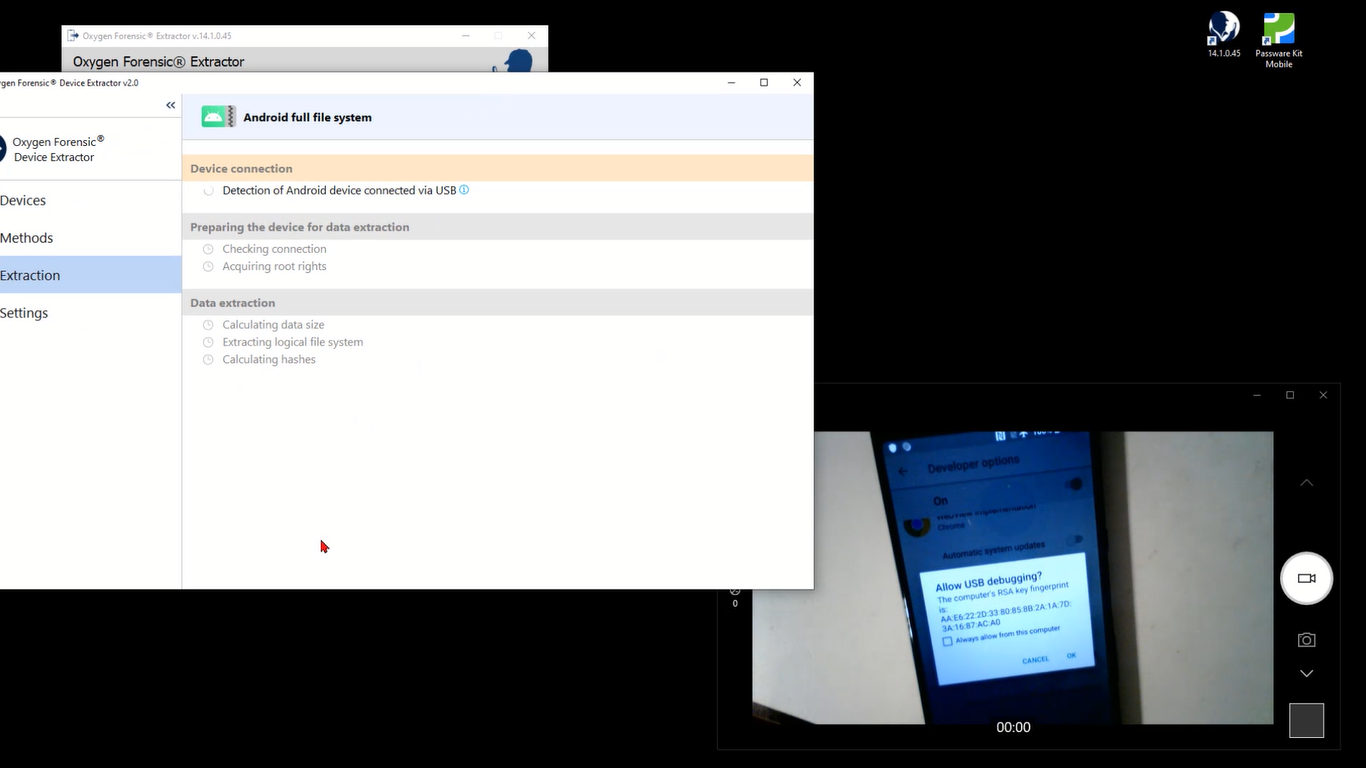Click the clock icon beside Extracting logical file system
This screenshot has width=1366, height=768.
click(208, 342)
